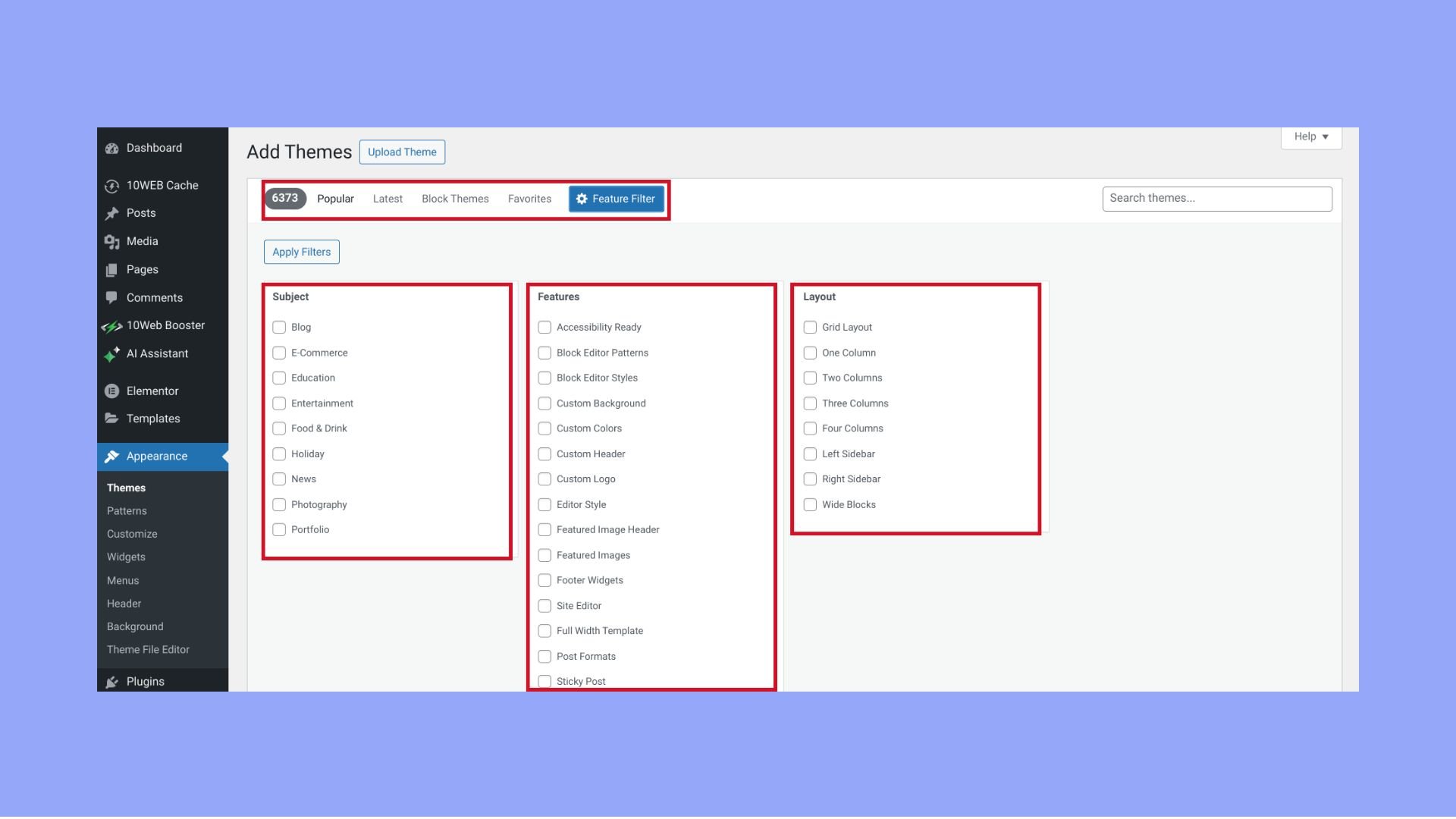Click the Upload Theme button

pyautogui.click(x=402, y=152)
